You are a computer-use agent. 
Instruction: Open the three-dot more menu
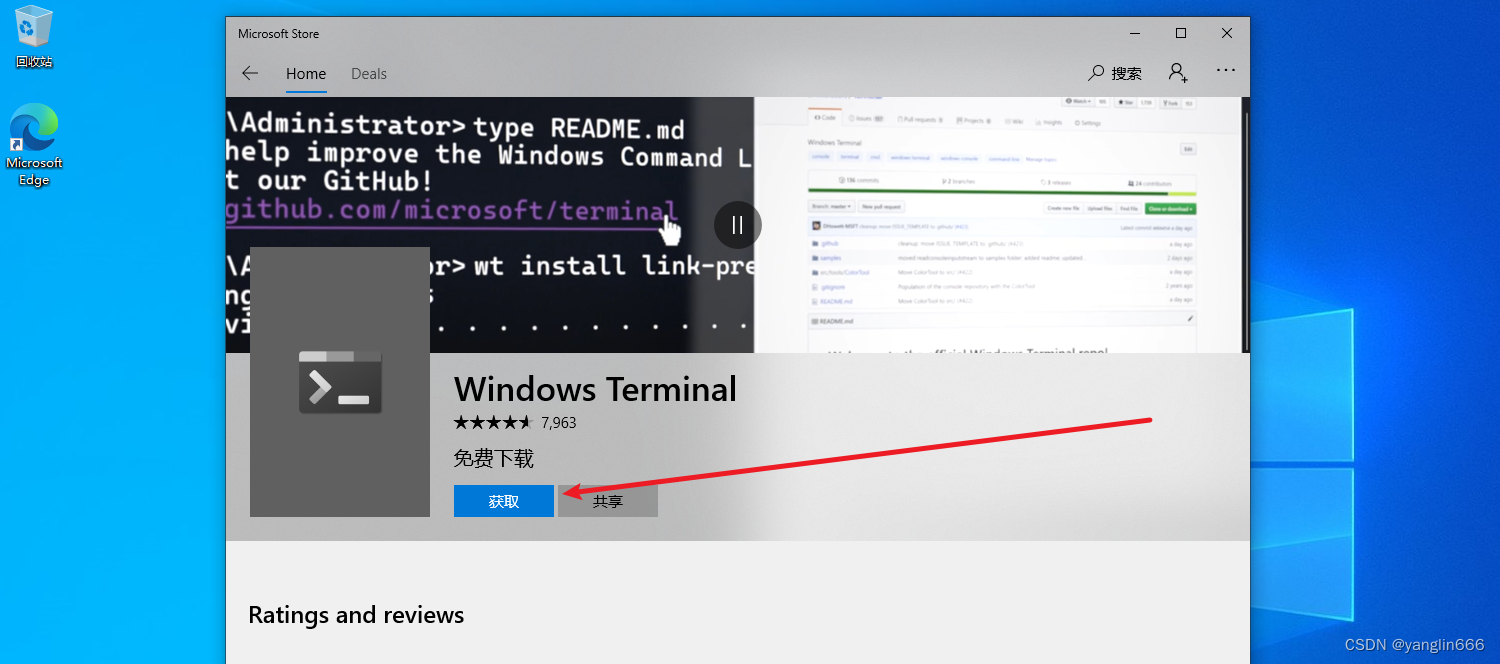[1226, 70]
